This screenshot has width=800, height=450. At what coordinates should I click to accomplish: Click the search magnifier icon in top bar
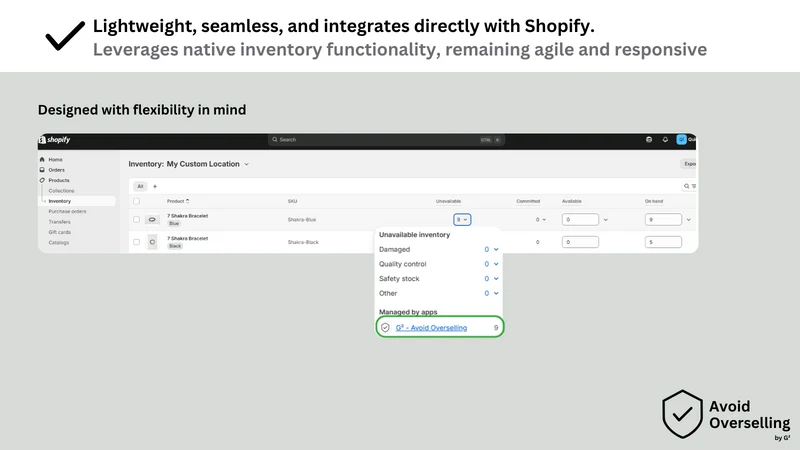tap(275, 139)
